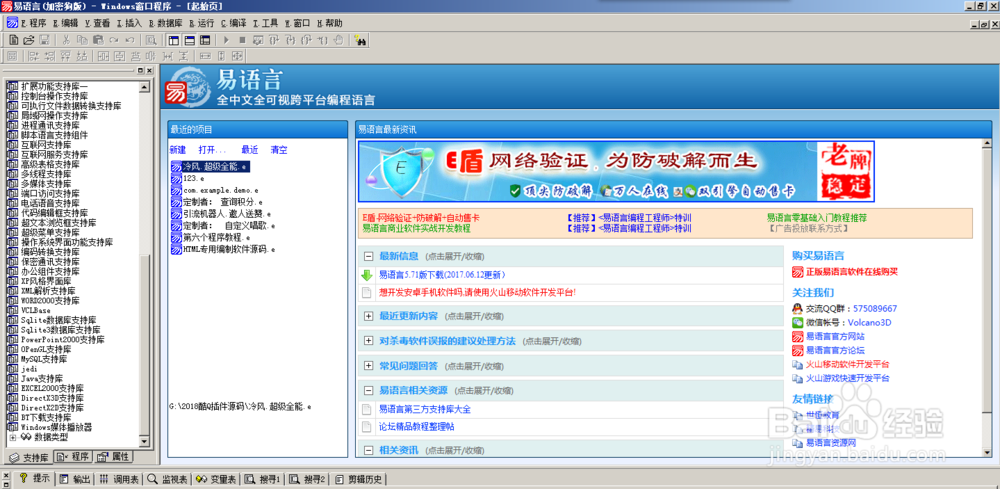
Task: Open the 编译 menu
Action: pos(233,23)
